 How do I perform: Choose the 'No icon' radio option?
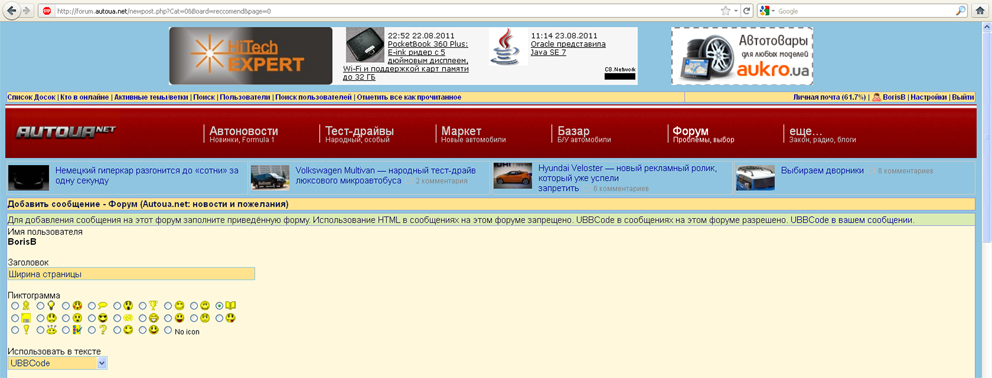point(168,330)
